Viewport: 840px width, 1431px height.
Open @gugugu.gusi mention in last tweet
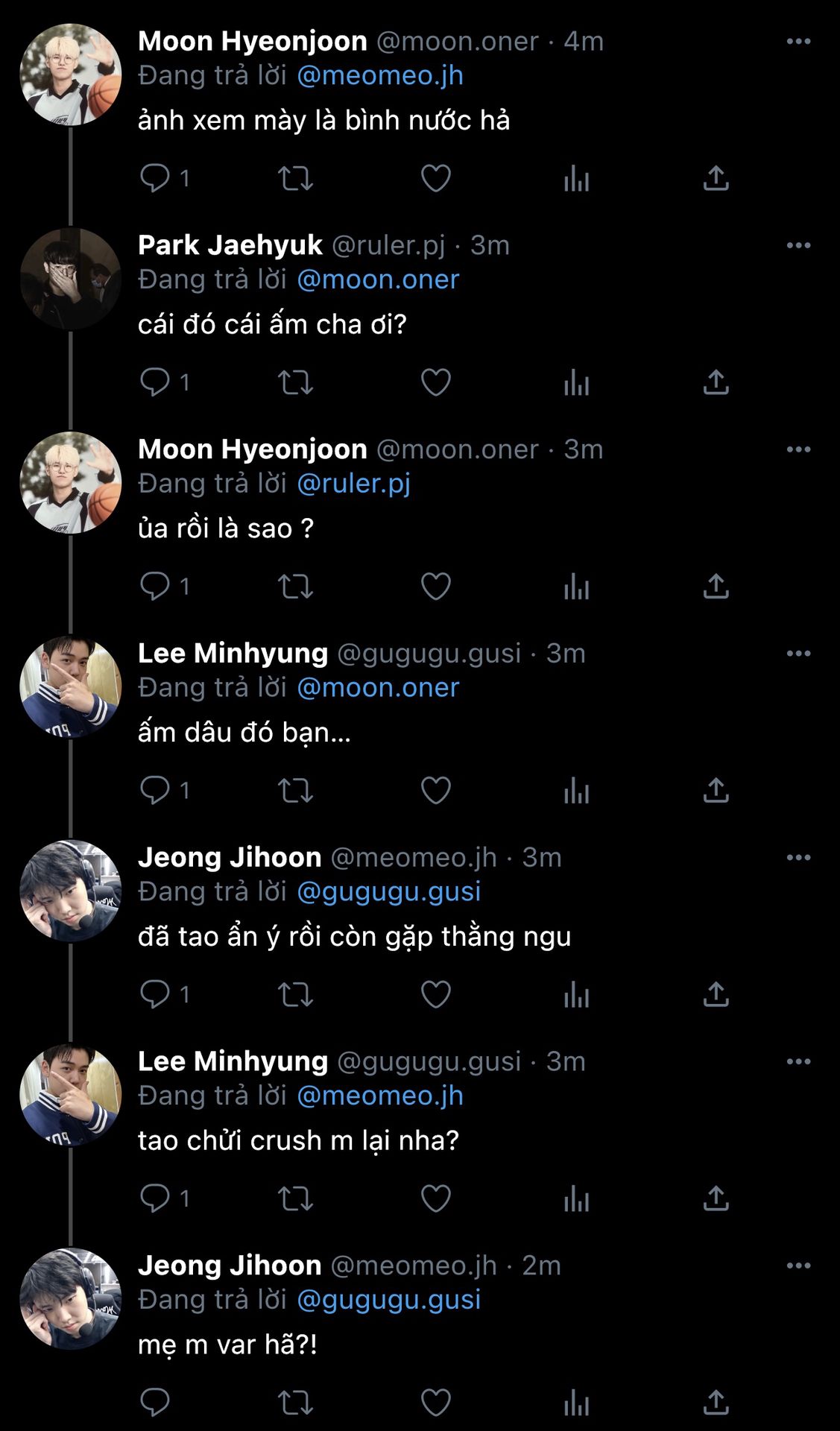tap(388, 1300)
